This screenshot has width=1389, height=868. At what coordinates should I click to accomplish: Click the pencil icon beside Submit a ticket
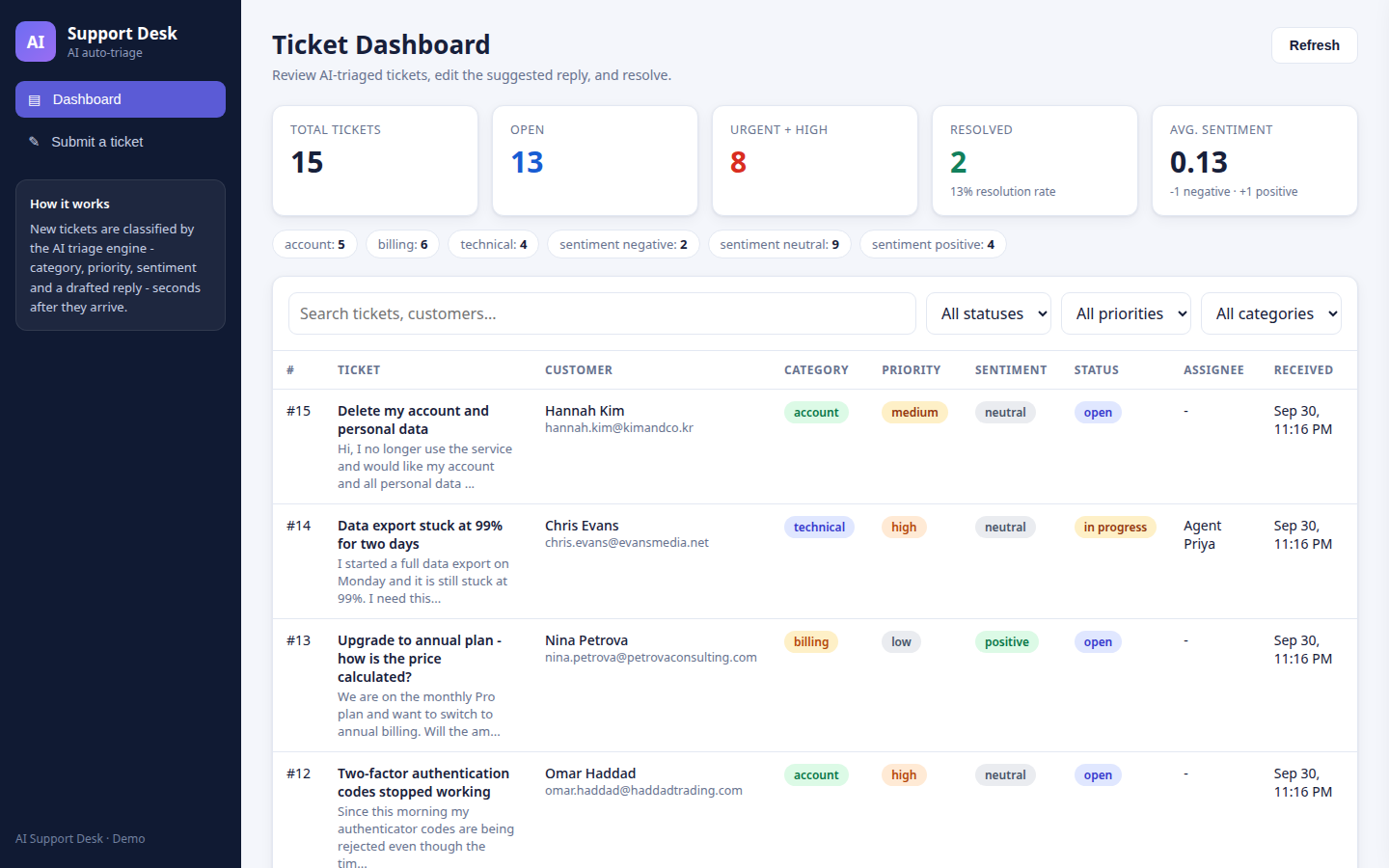coord(34,142)
